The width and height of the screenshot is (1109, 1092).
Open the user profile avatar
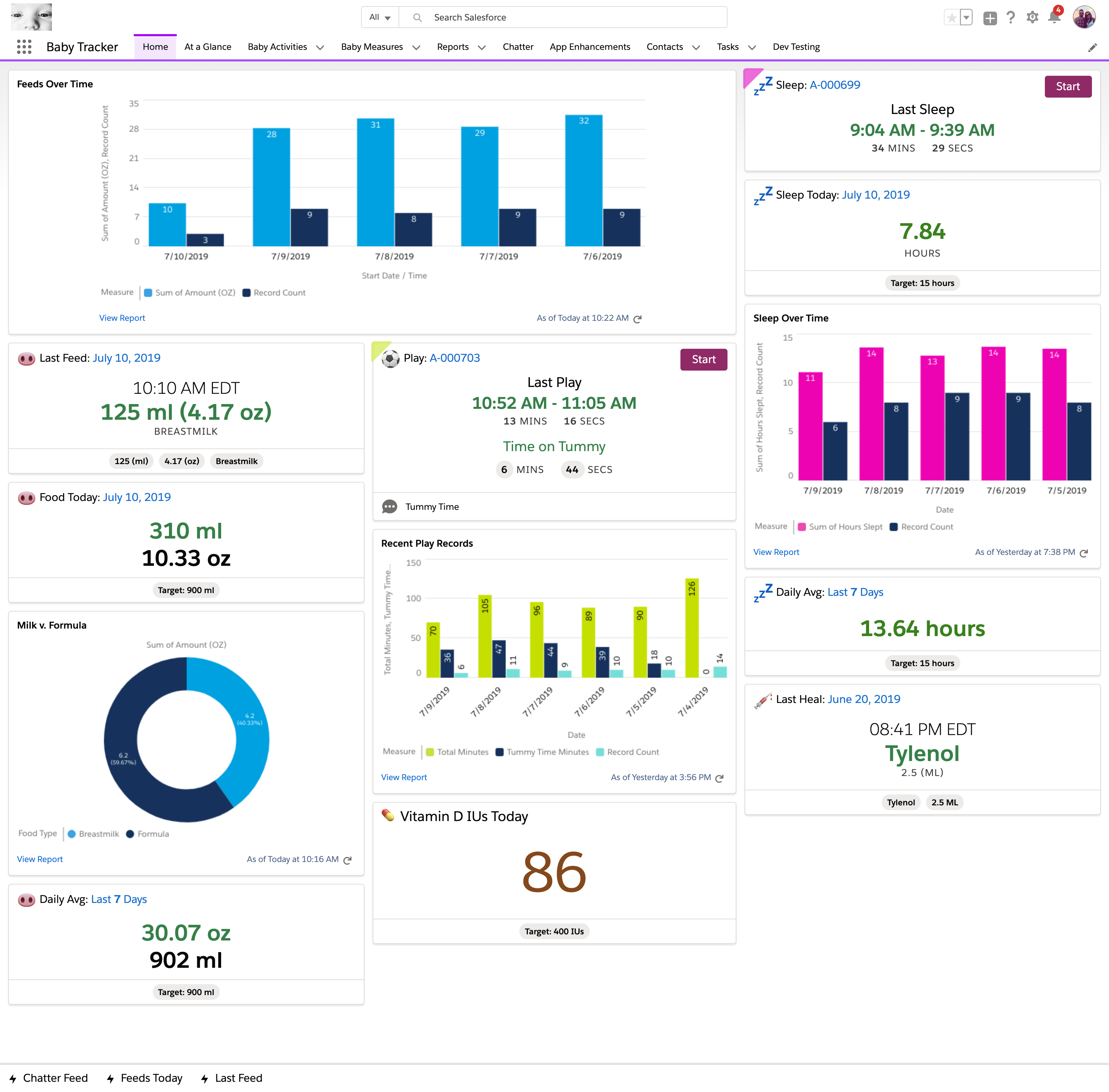tap(1084, 17)
